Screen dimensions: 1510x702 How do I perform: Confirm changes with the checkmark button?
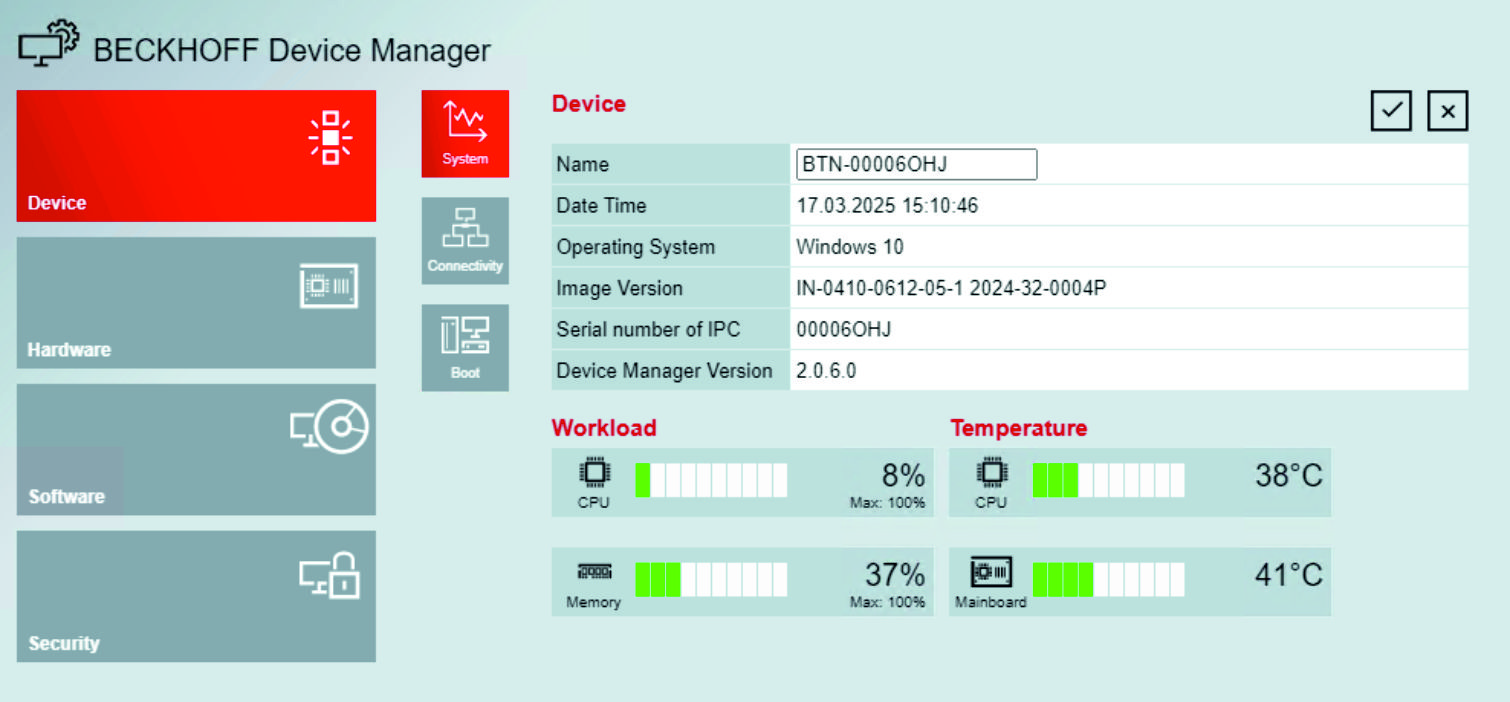coord(1391,111)
